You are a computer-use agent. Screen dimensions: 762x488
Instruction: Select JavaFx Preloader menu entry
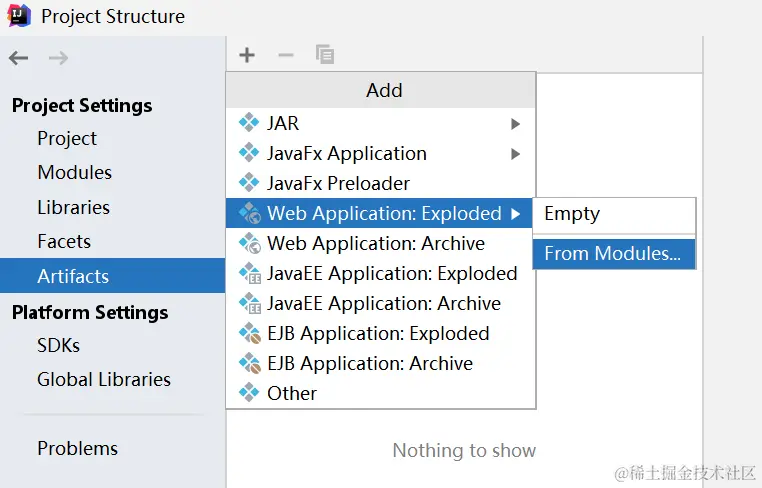pos(381,183)
